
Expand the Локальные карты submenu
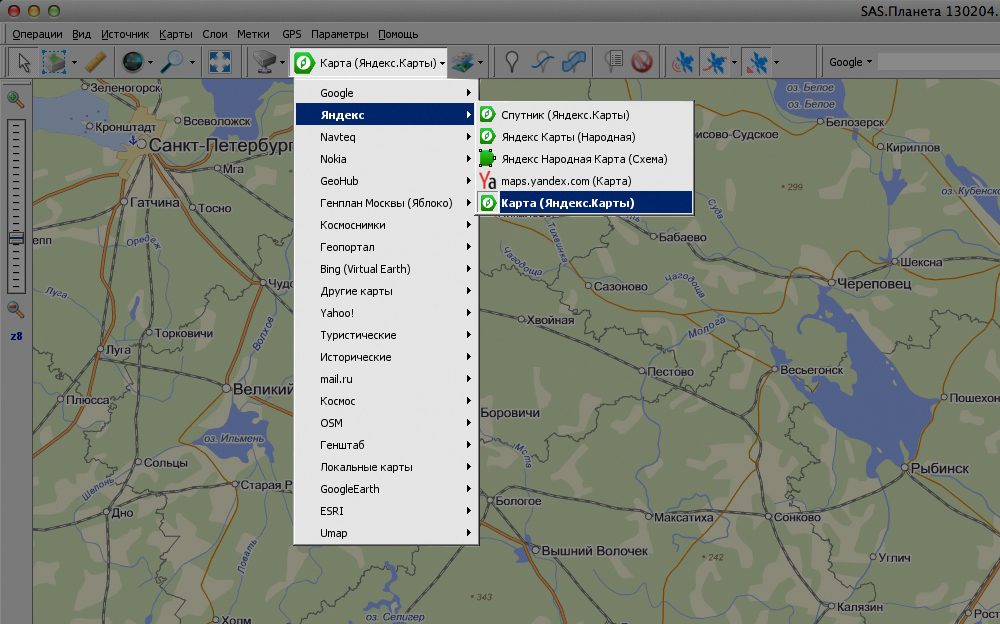pyautogui.click(x=386, y=467)
